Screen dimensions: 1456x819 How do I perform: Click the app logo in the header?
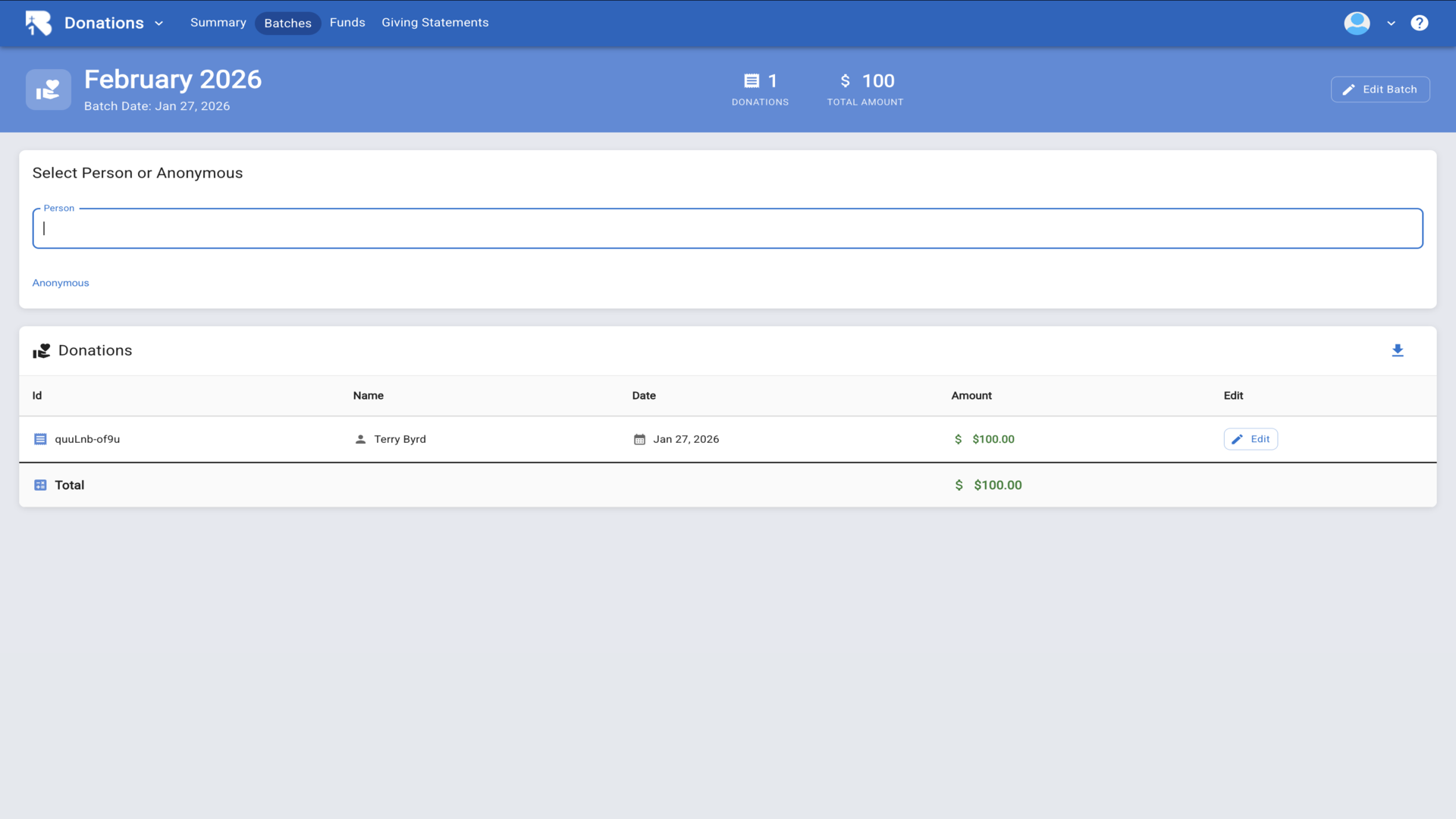(x=38, y=23)
